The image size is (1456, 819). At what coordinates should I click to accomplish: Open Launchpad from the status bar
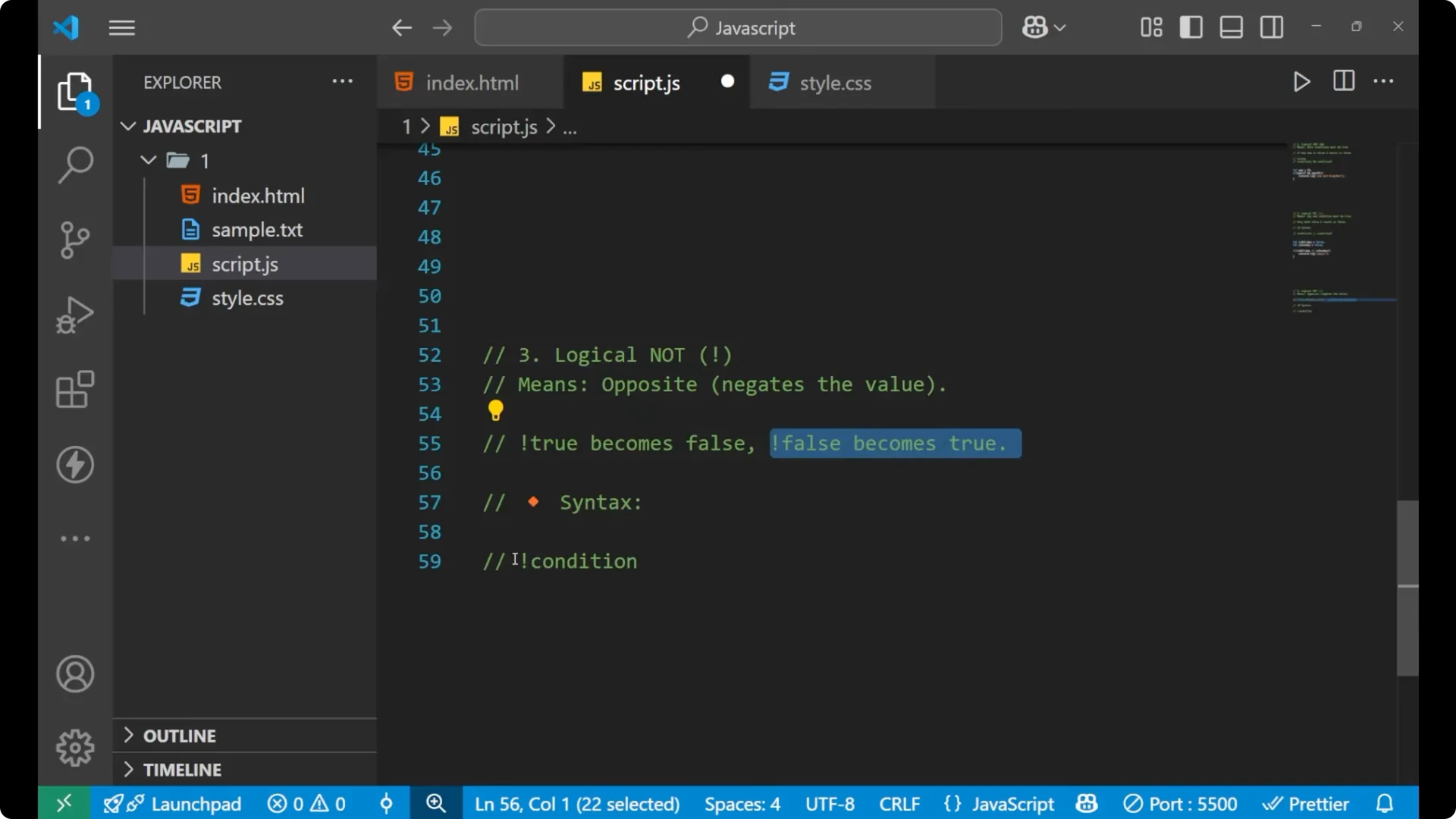[196, 803]
